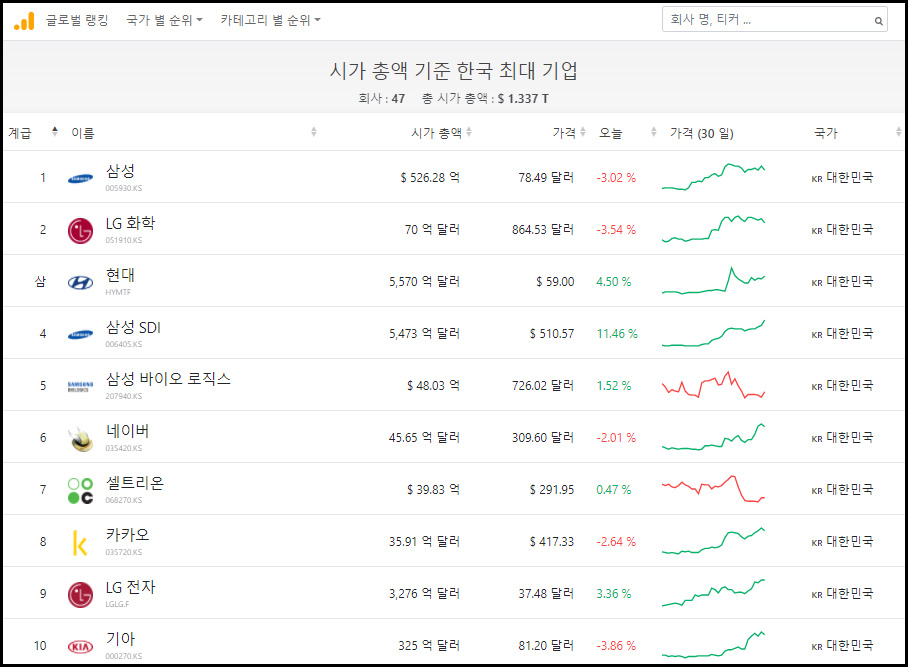Click the market cap 45.65 억 달러
This screenshot has height=667, width=908.
(424, 438)
